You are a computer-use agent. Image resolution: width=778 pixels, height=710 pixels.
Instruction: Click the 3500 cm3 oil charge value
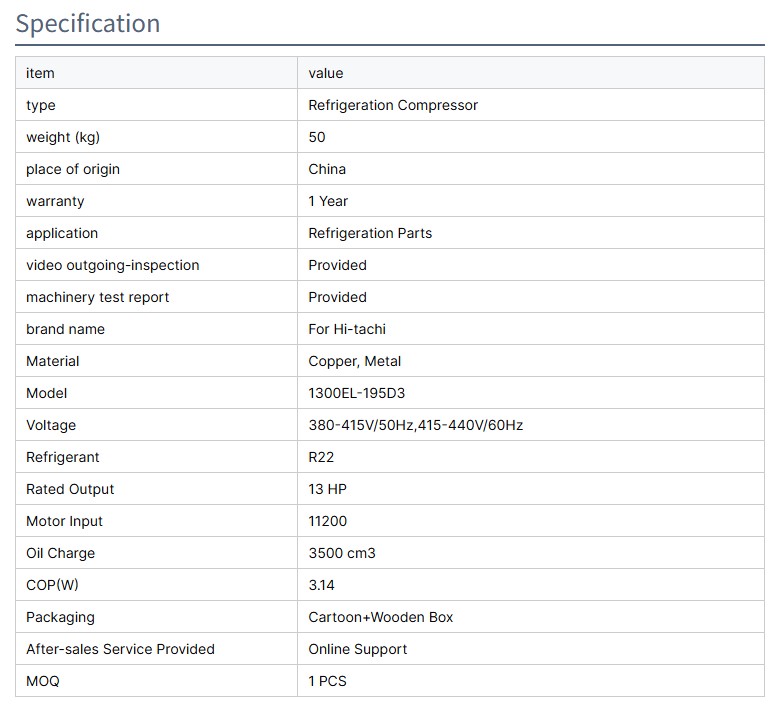point(342,553)
